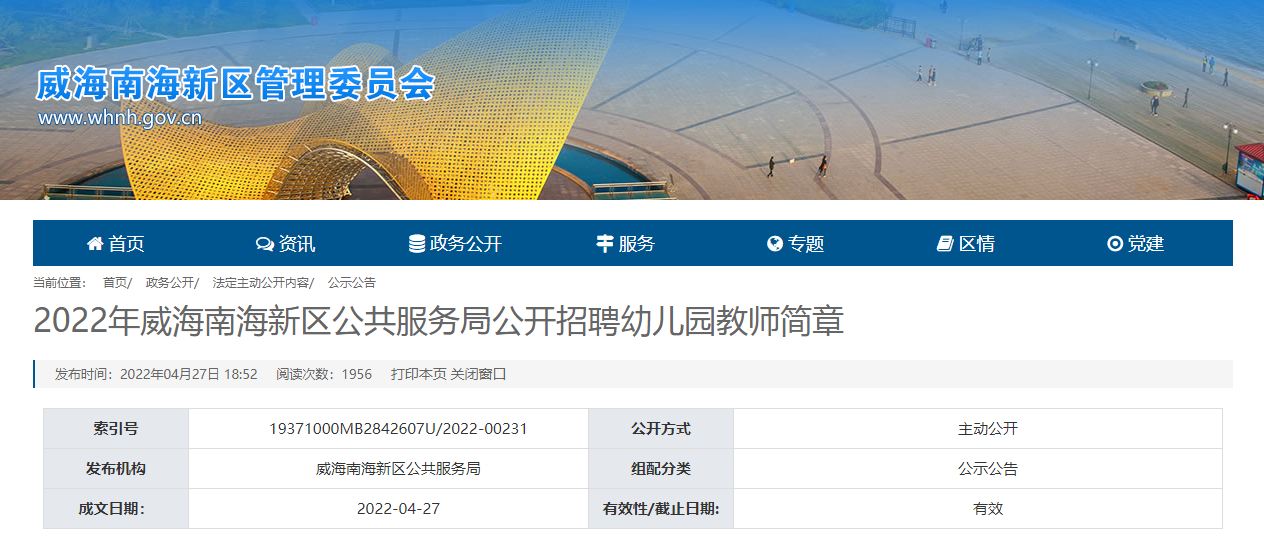This screenshot has height=538, width=1264.
Task: Click the date cell 2022-04-27
Action: (x=388, y=508)
